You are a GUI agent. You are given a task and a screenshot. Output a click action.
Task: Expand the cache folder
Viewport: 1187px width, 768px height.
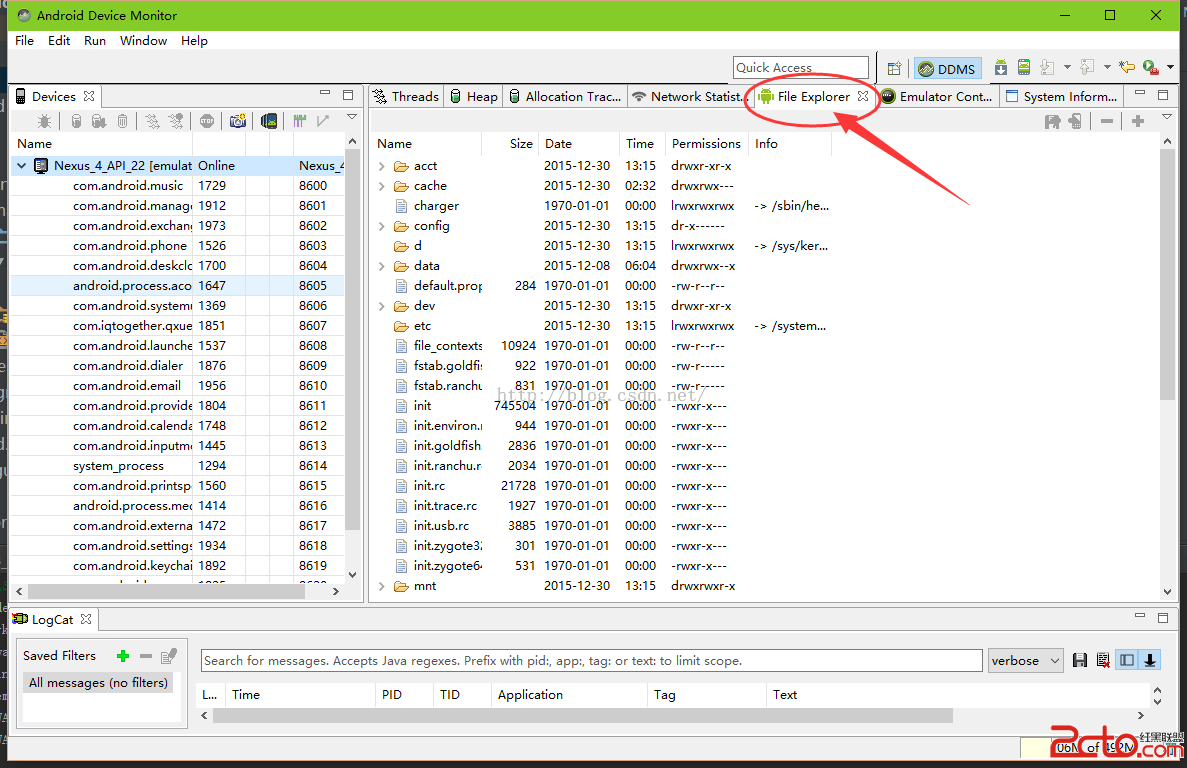click(x=382, y=186)
